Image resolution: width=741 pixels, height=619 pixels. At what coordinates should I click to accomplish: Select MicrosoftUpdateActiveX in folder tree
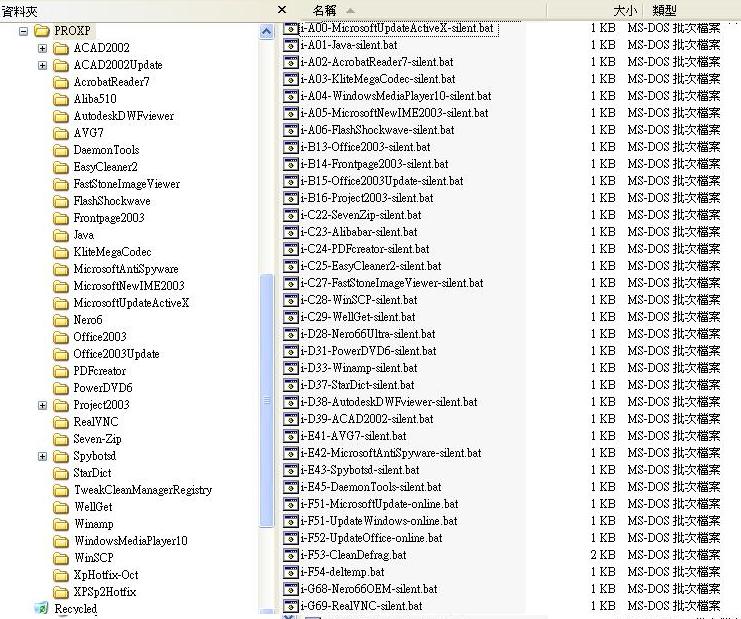131,303
